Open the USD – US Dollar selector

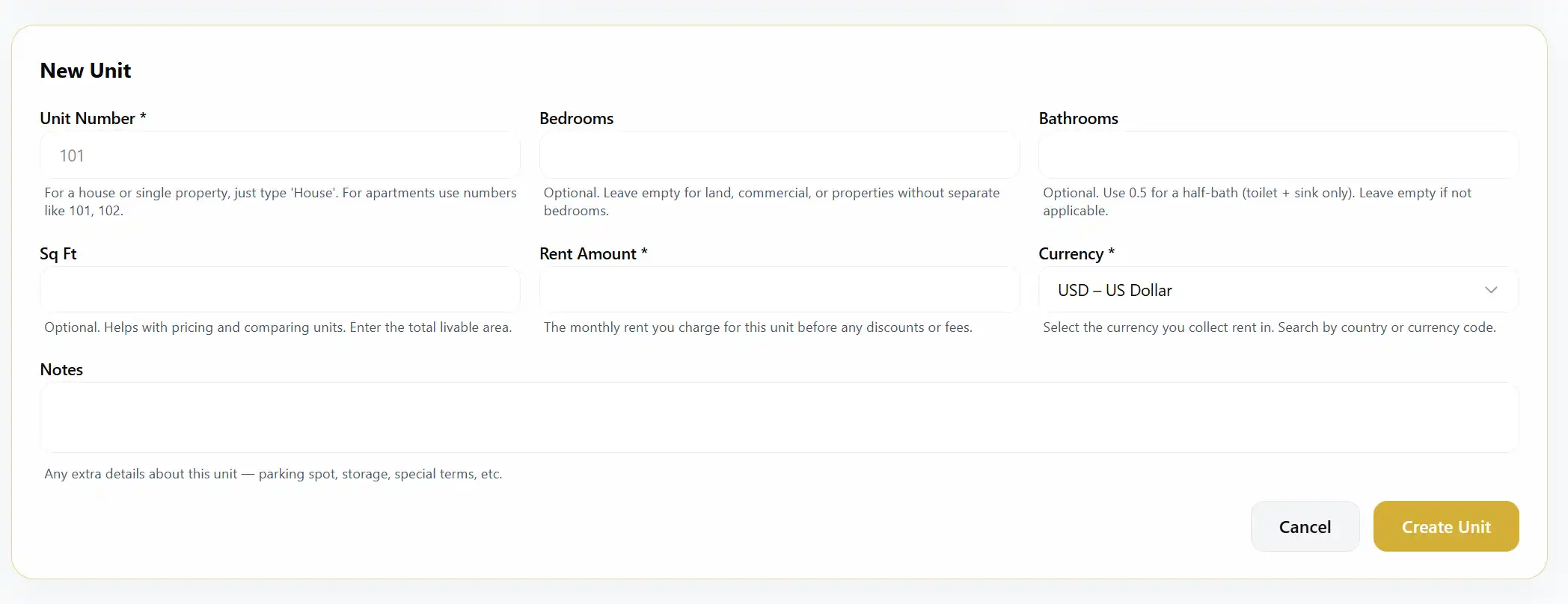[1277, 290]
